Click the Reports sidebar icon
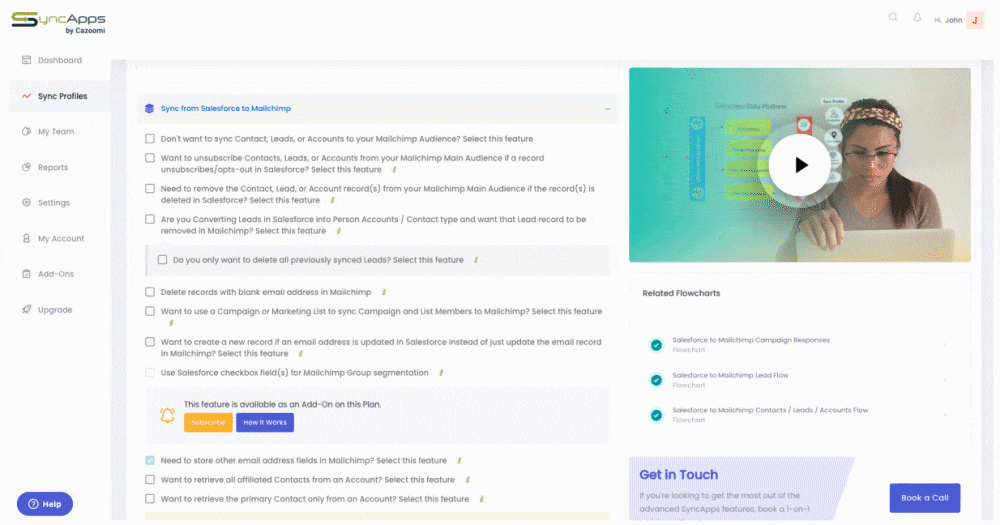 [26, 167]
